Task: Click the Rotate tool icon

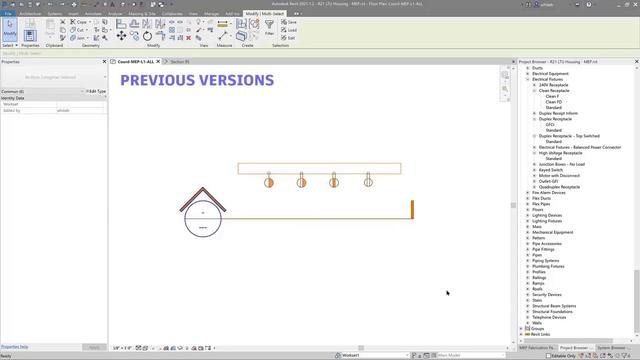Action: (147, 36)
